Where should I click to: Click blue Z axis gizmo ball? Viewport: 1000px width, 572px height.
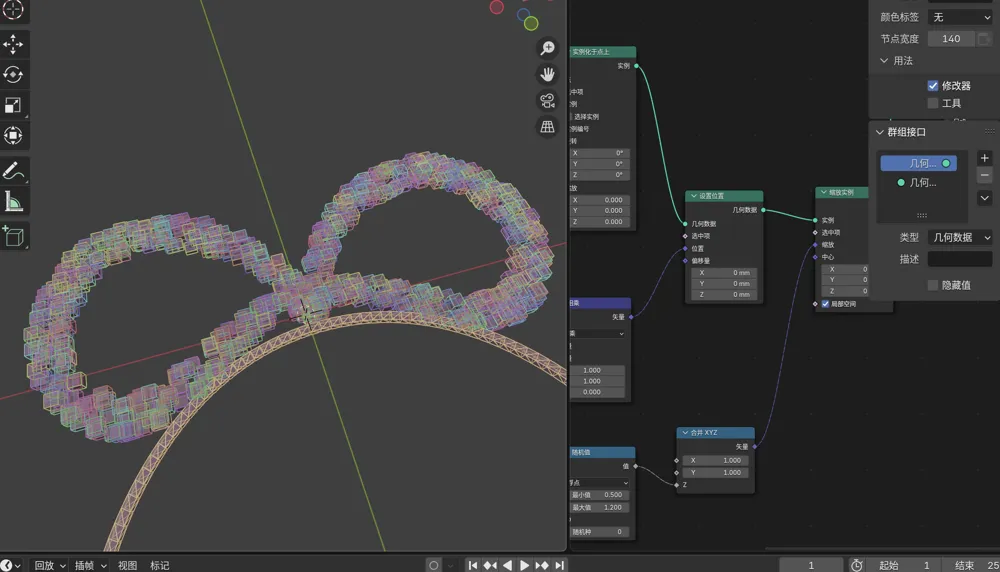(524, 14)
